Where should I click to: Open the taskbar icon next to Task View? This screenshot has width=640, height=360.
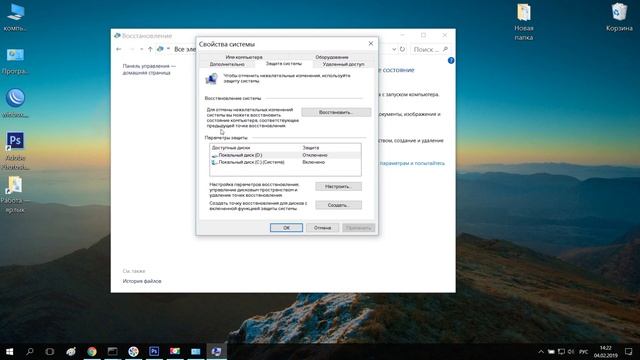click(71, 351)
